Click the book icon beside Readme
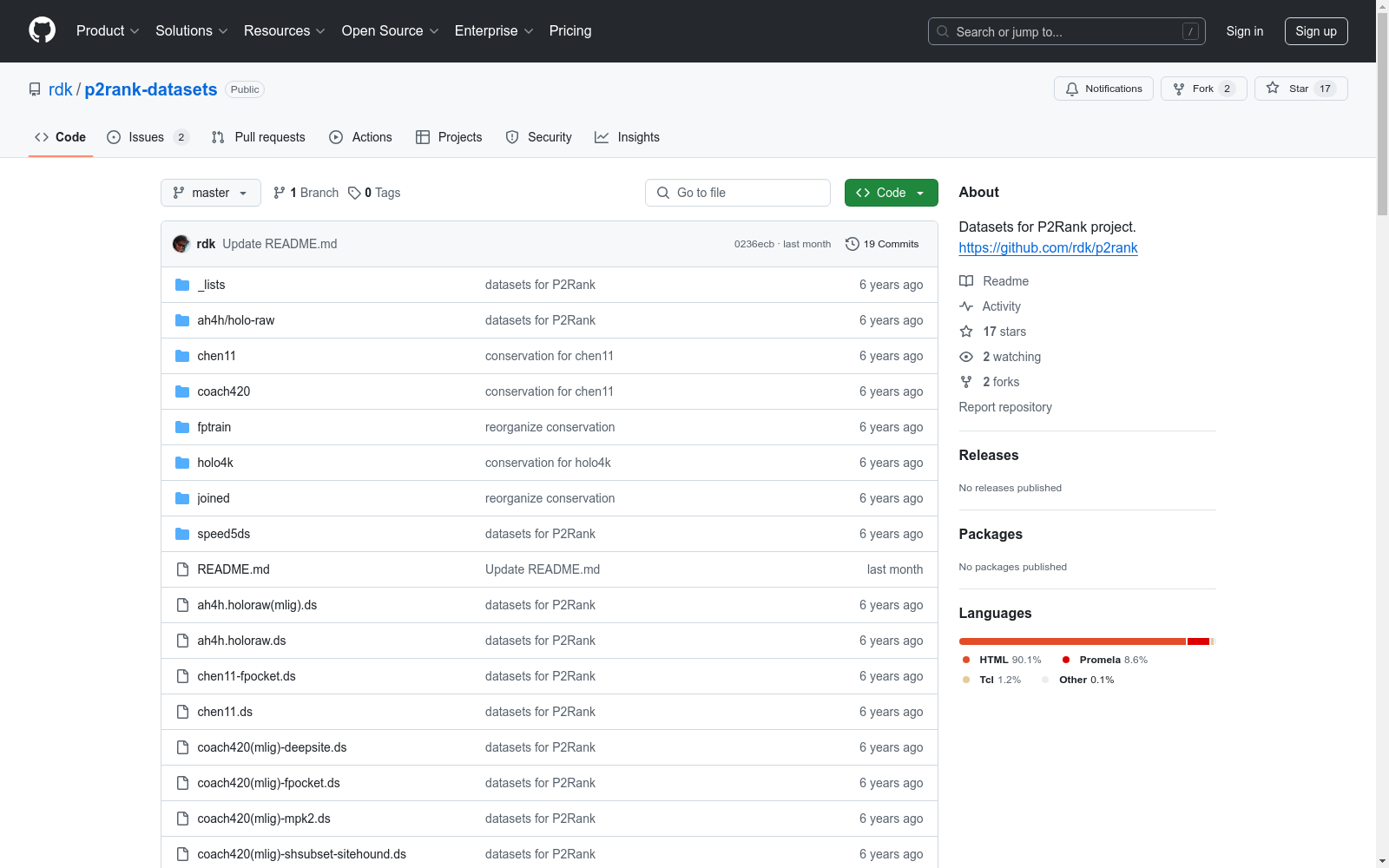The height and width of the screenshot is (868, 1389). 966,281
